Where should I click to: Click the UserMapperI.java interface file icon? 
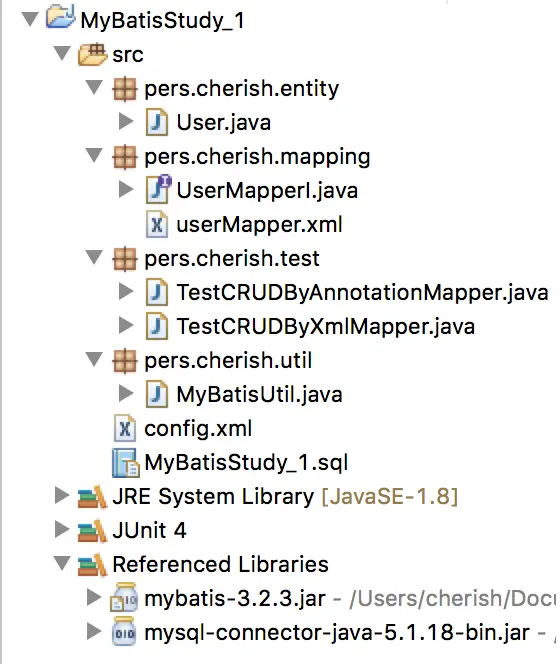(x=158, y=189)
